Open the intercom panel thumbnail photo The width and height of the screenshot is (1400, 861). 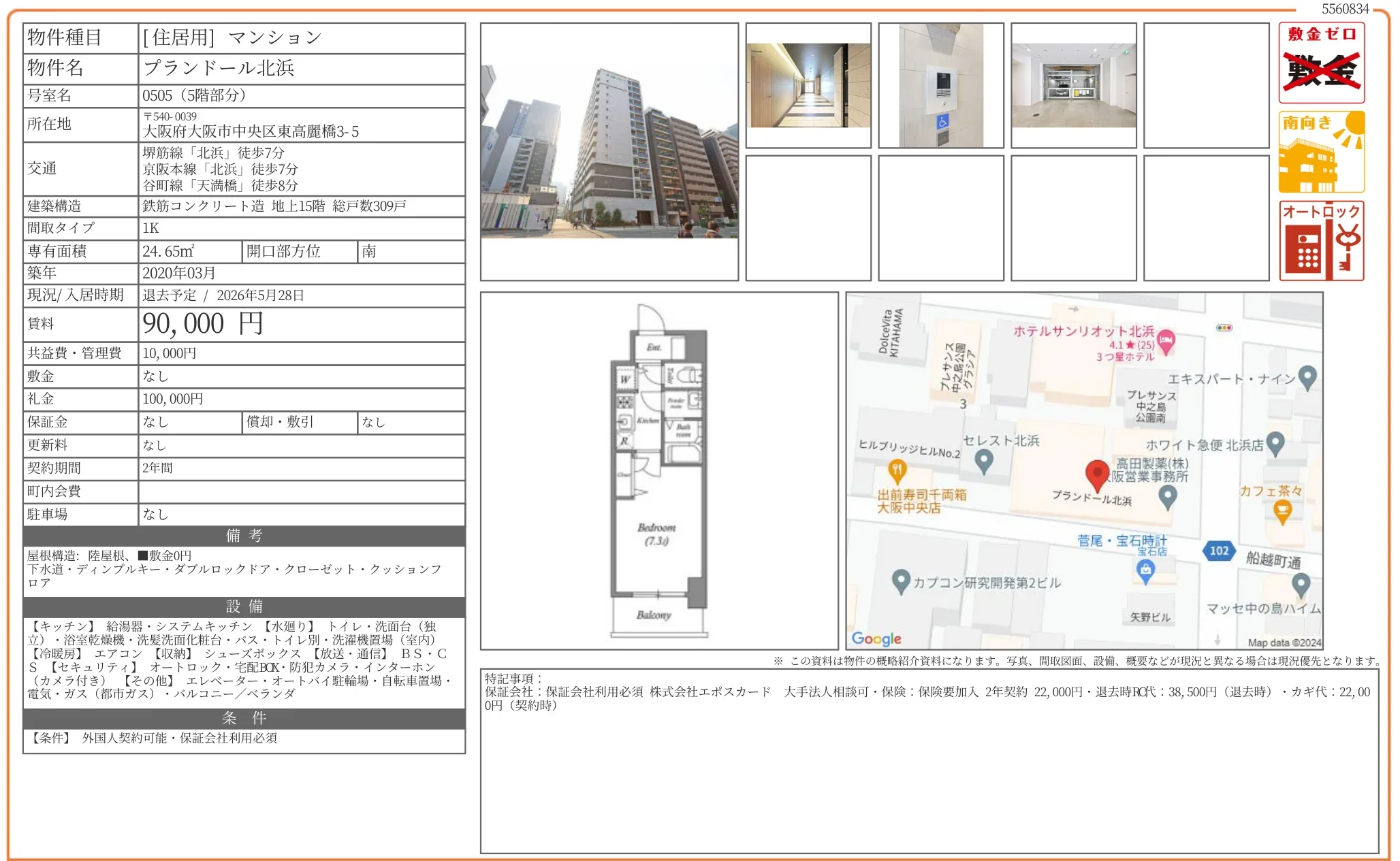[940, 86]
